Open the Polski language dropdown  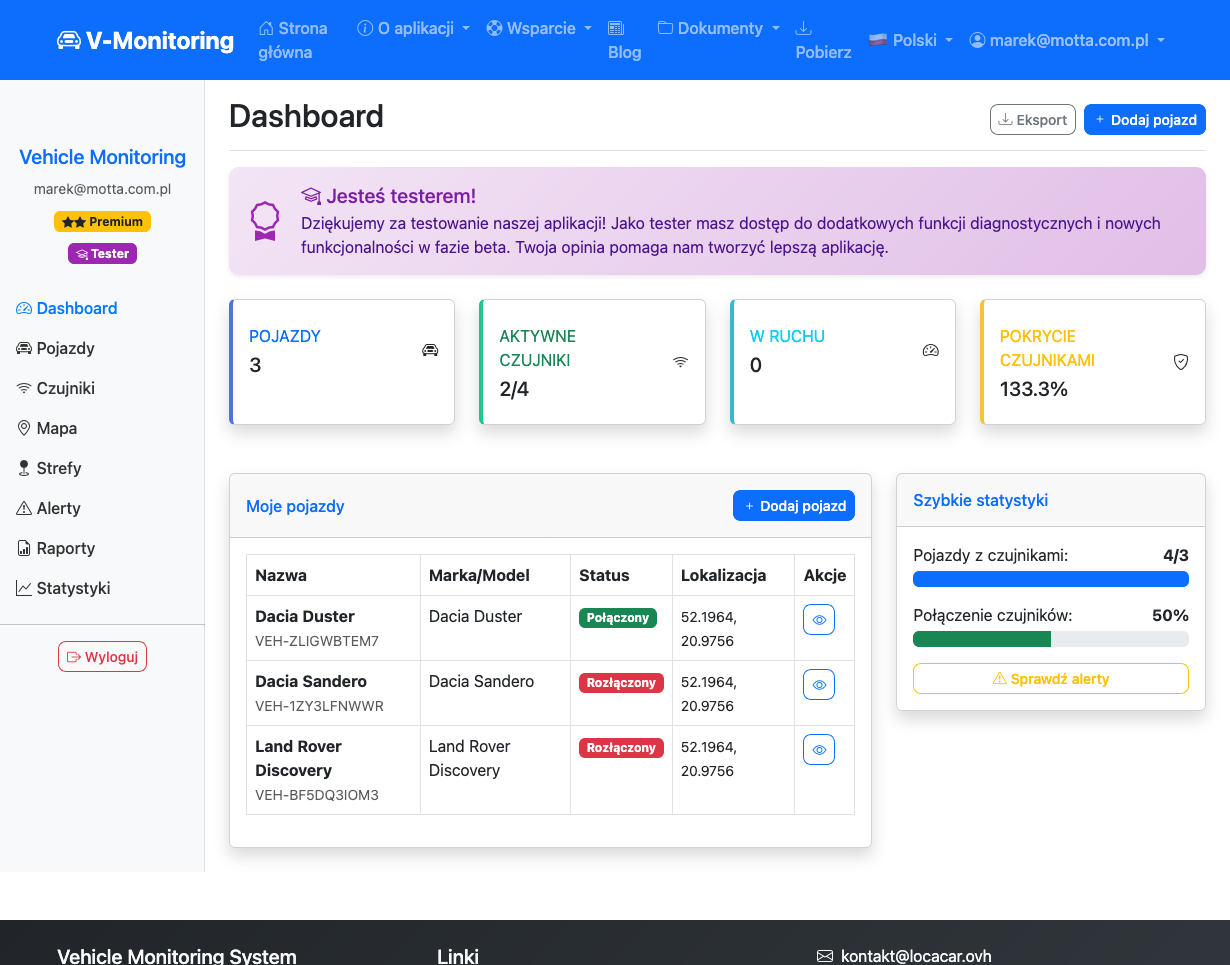tap(911, 40)
